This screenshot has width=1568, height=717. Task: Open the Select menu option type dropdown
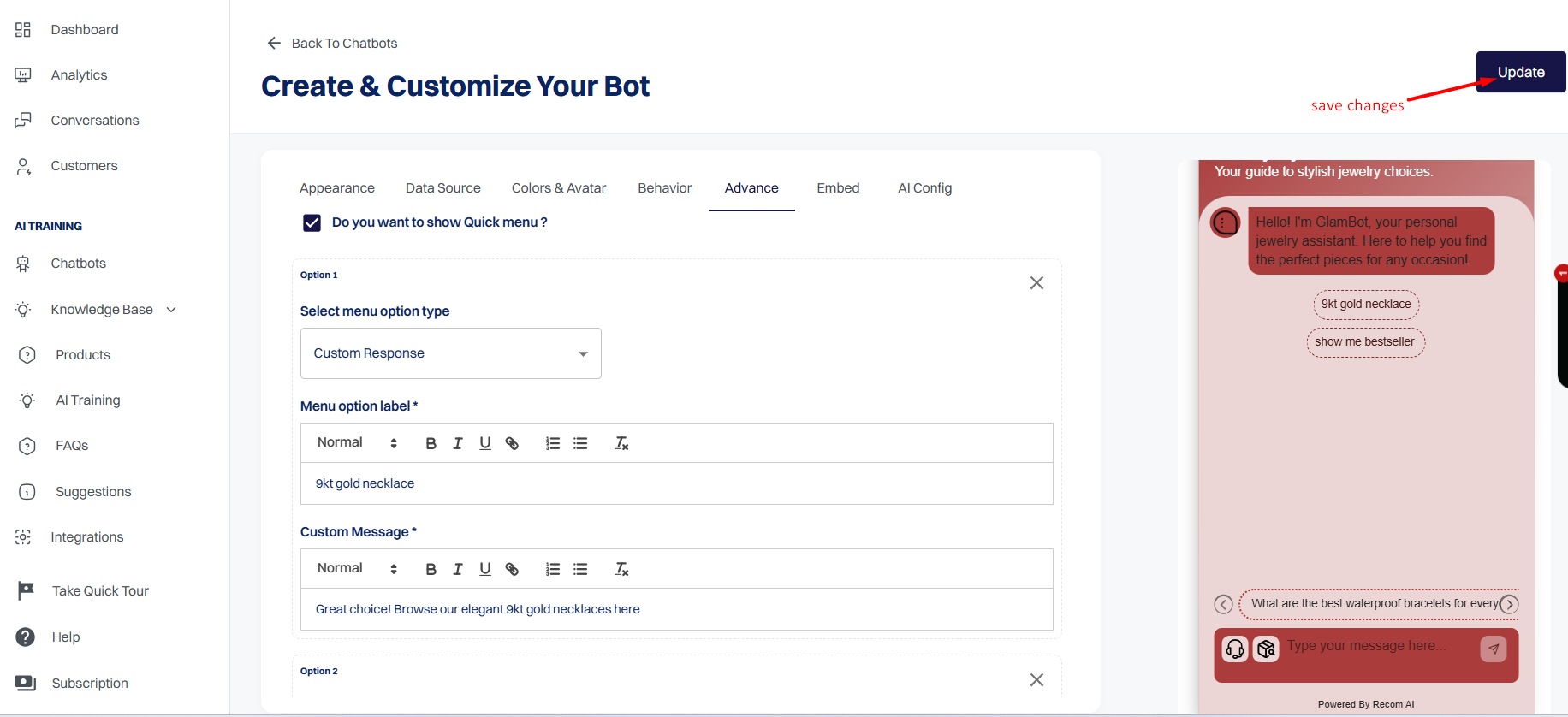451,353
